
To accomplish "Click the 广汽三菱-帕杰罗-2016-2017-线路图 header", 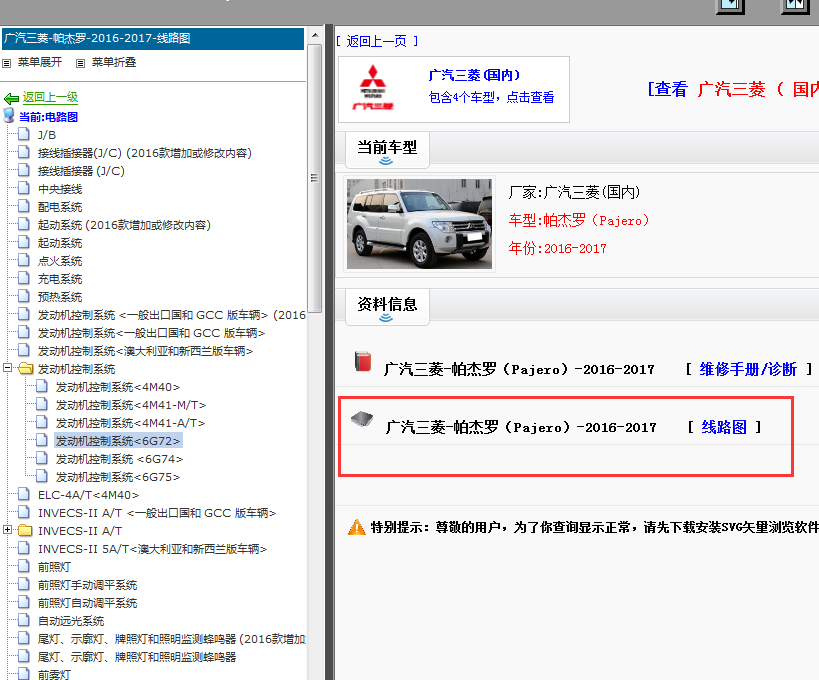I will coord(153,38).
